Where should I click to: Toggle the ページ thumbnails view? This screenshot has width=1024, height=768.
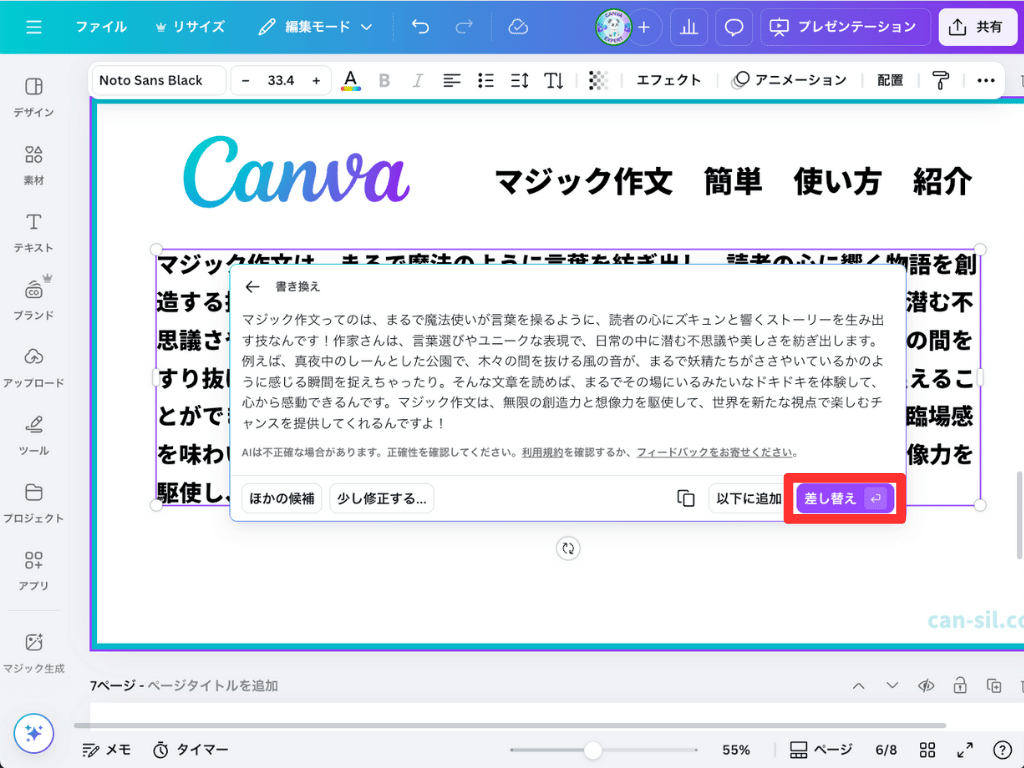[x=821, y=750]
